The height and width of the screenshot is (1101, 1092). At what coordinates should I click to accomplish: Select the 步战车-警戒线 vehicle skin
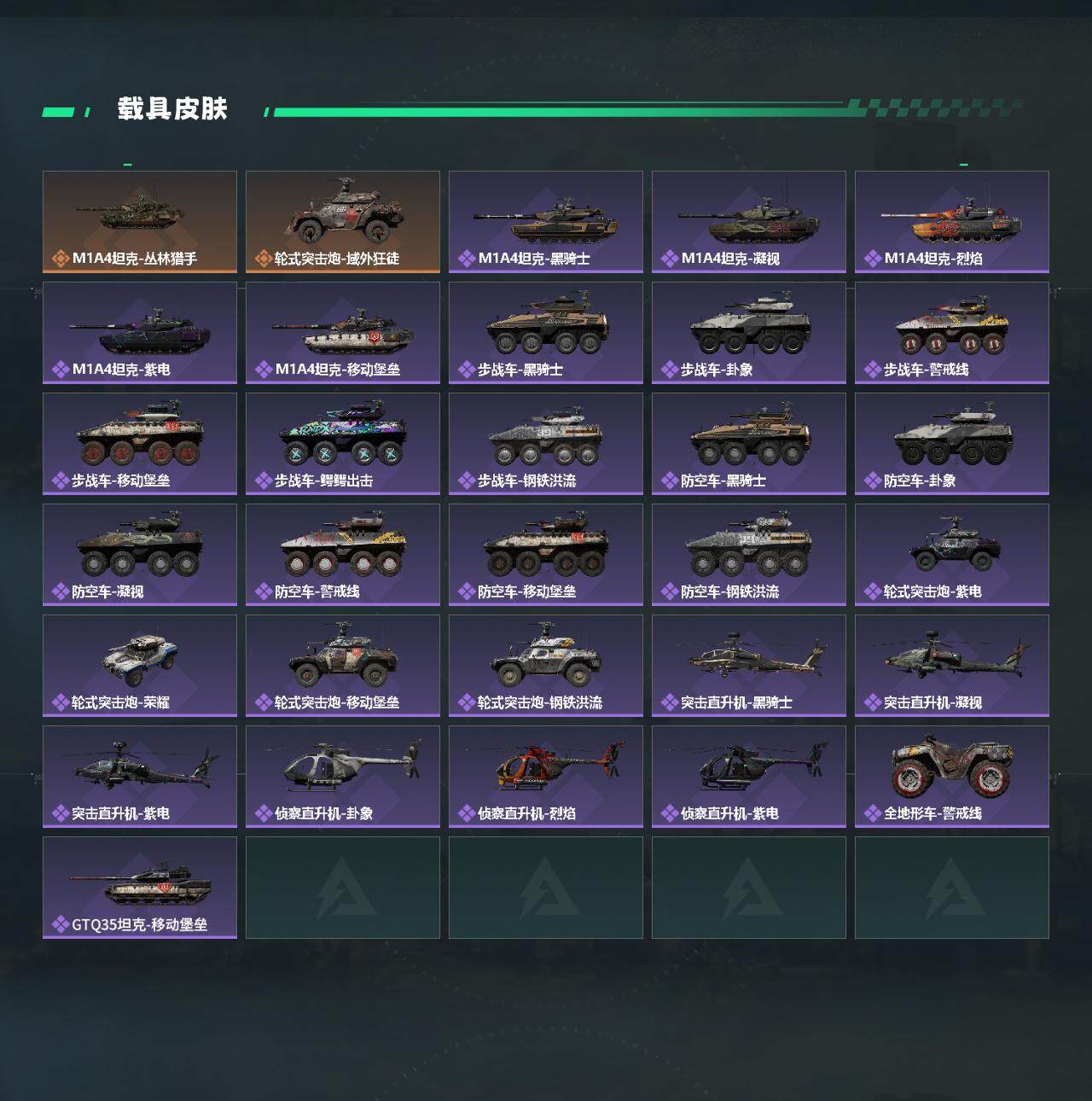pos(952,333)
